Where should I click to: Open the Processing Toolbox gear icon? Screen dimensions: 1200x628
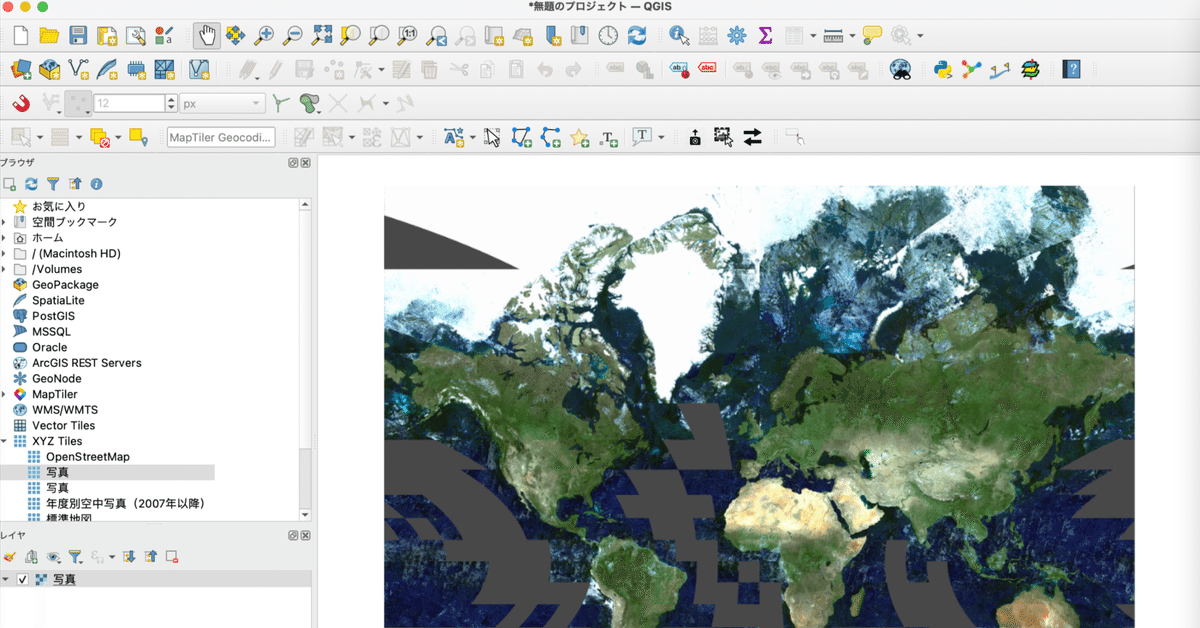coord(736,35)
